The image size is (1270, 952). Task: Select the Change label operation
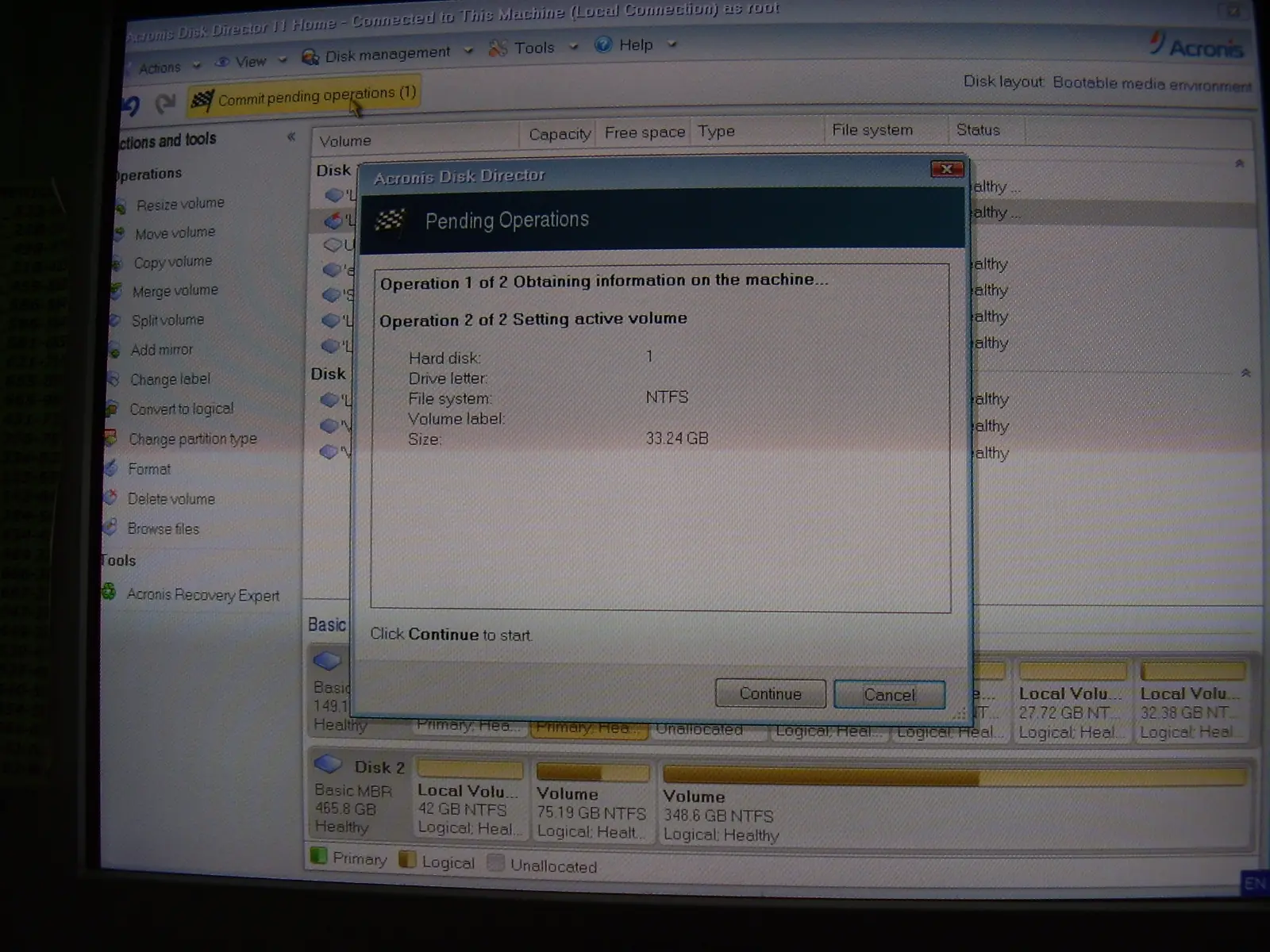[170, 379]
